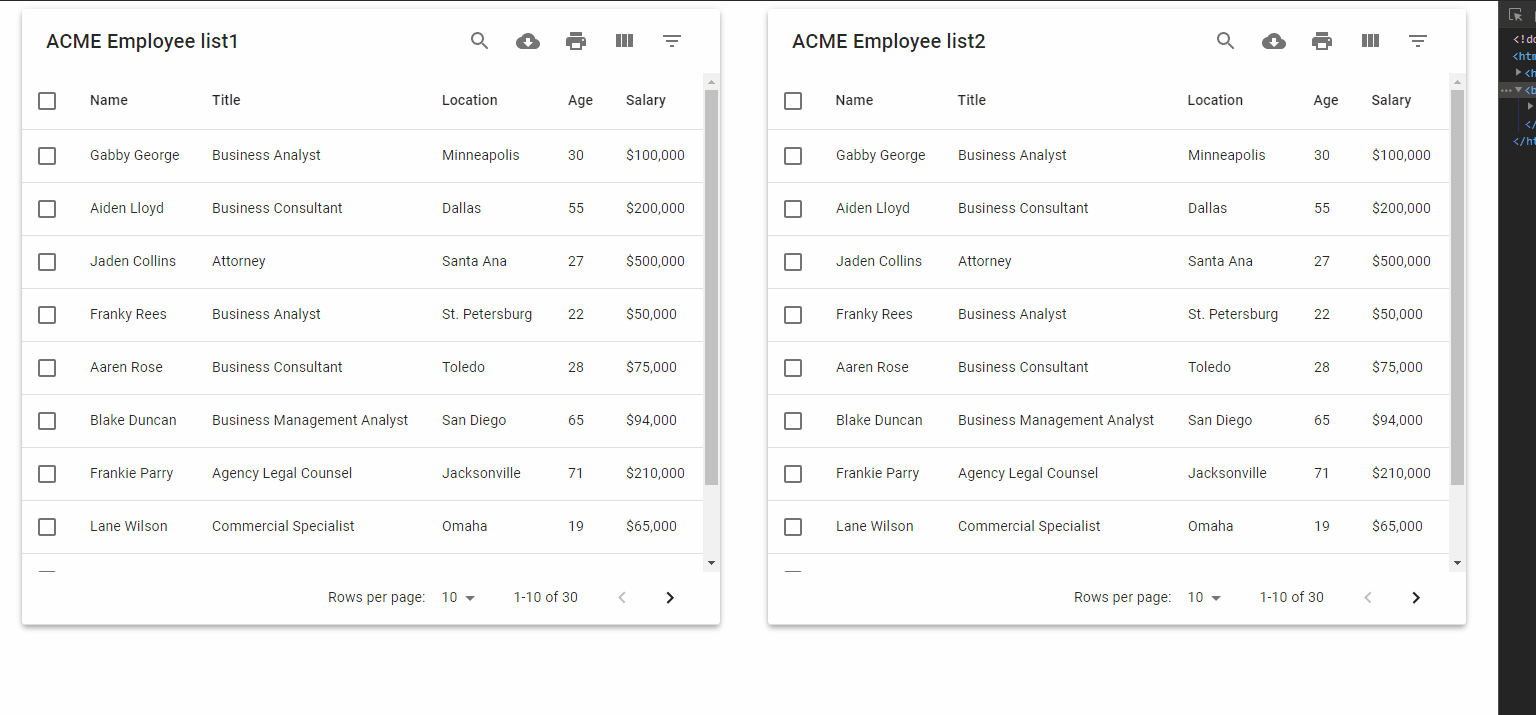Click the cloud download icon on list2
The width and height of the screenshot is (1536, 715).
(x=1274, y=41)
